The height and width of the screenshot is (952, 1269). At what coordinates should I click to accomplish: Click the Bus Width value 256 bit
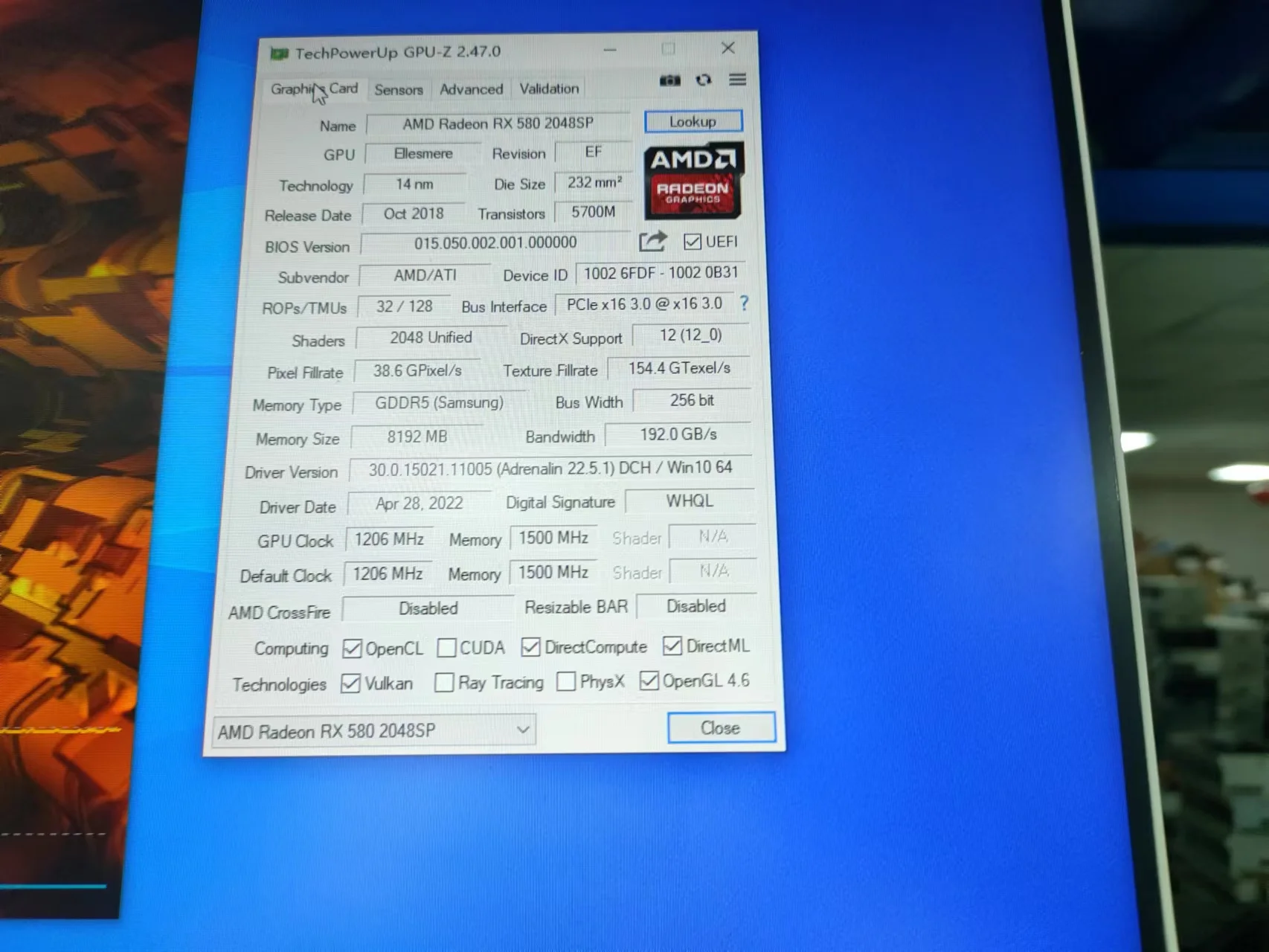692,401
